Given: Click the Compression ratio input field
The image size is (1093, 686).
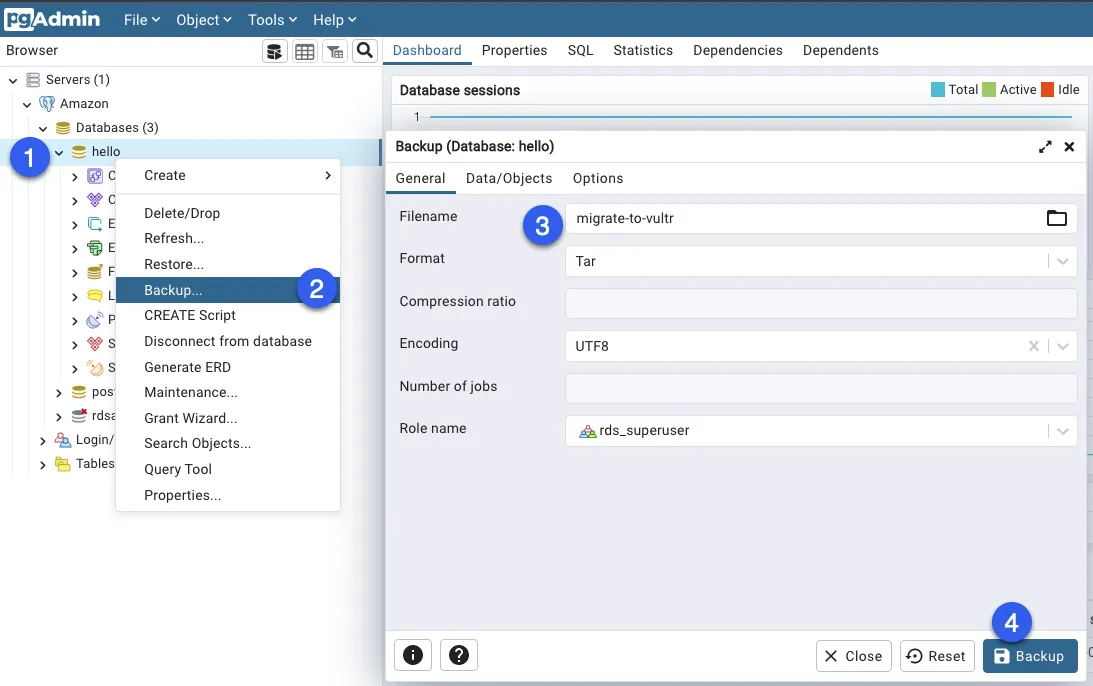Looking at the screenshot, I should [x=821, y=303].
